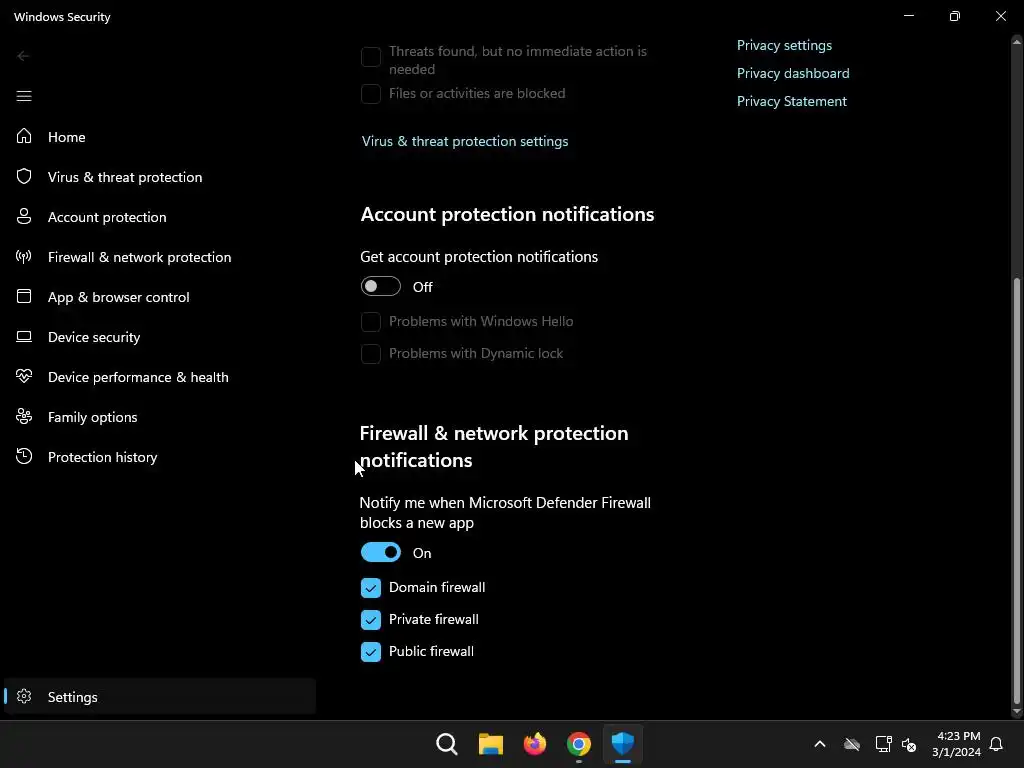Go to Home in sidebar
The image size is (1024, 768).
tap(67, 136)
